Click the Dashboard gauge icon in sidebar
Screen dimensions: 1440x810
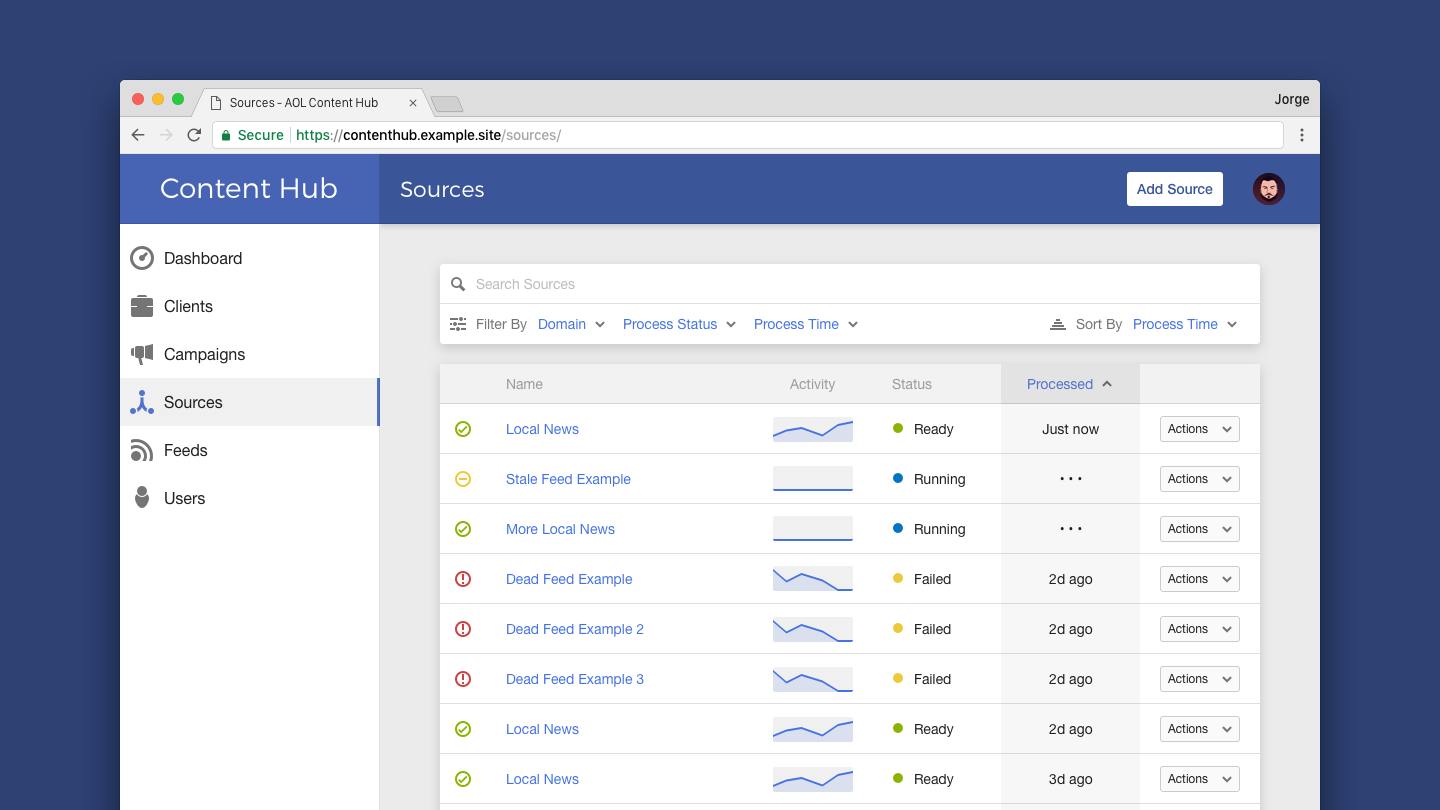142,258
